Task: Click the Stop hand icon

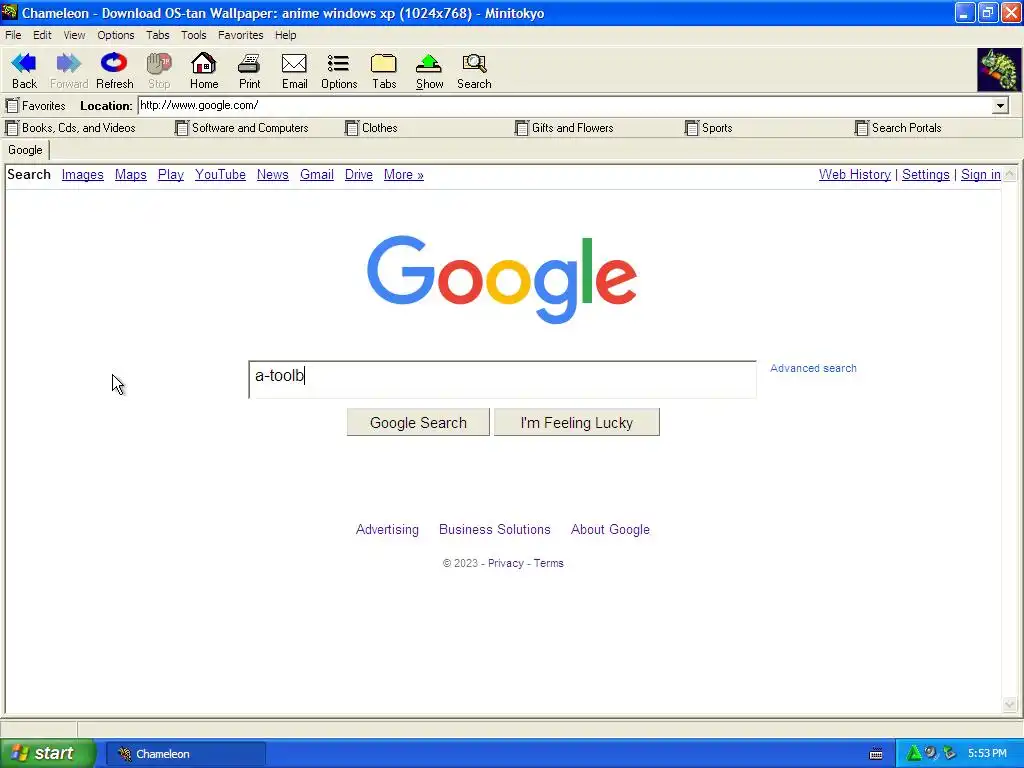Action: [x=159, y=63]
